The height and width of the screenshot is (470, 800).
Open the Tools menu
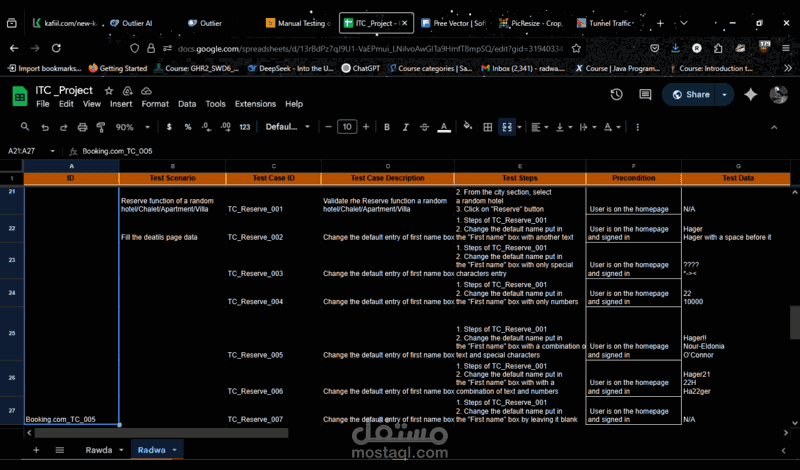point(215,104)
